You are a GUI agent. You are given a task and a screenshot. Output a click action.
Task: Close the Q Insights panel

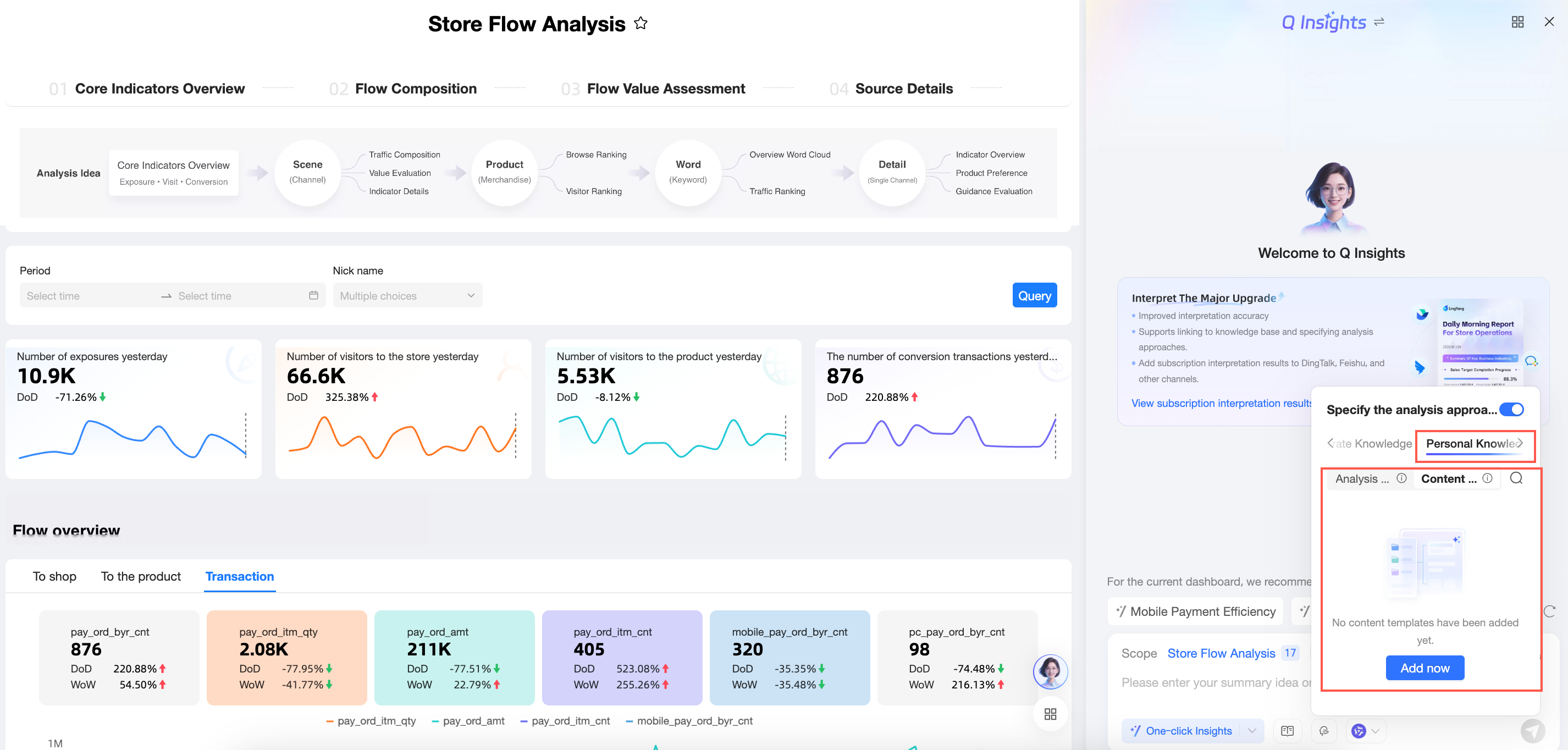[x=1549, y=22]
